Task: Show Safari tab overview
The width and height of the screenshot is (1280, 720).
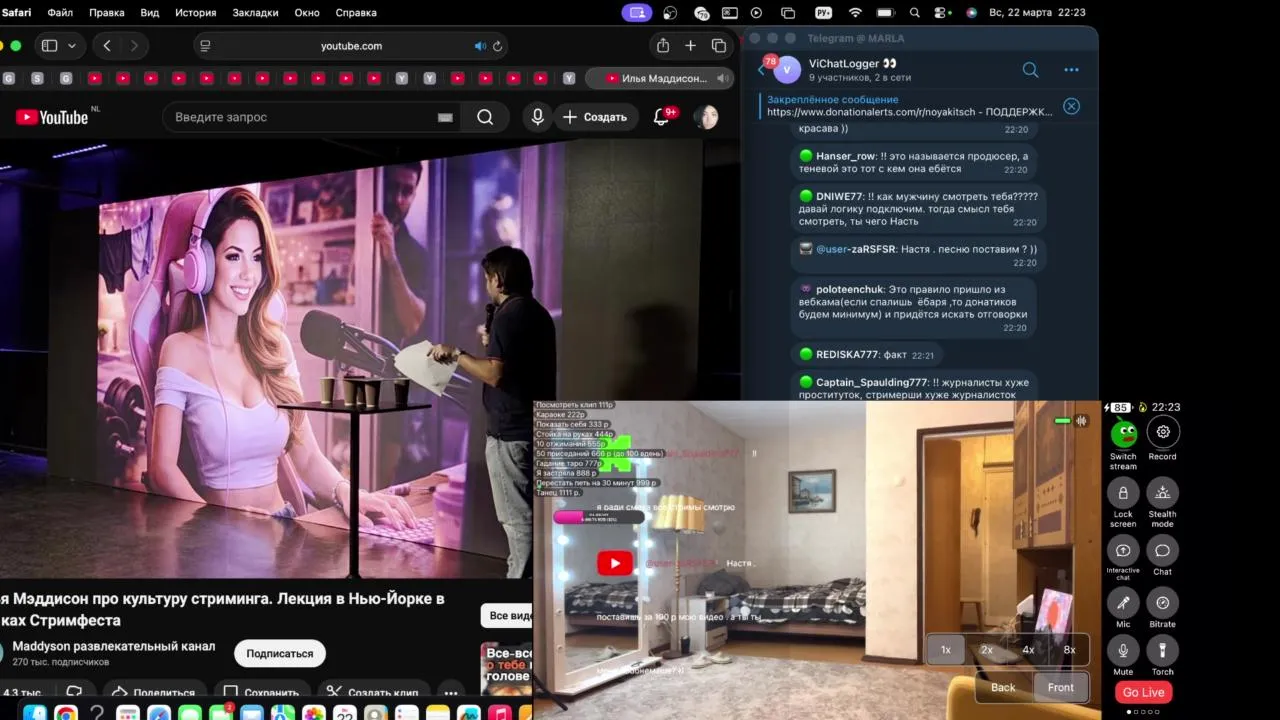Action: click(x=718, y=46)
